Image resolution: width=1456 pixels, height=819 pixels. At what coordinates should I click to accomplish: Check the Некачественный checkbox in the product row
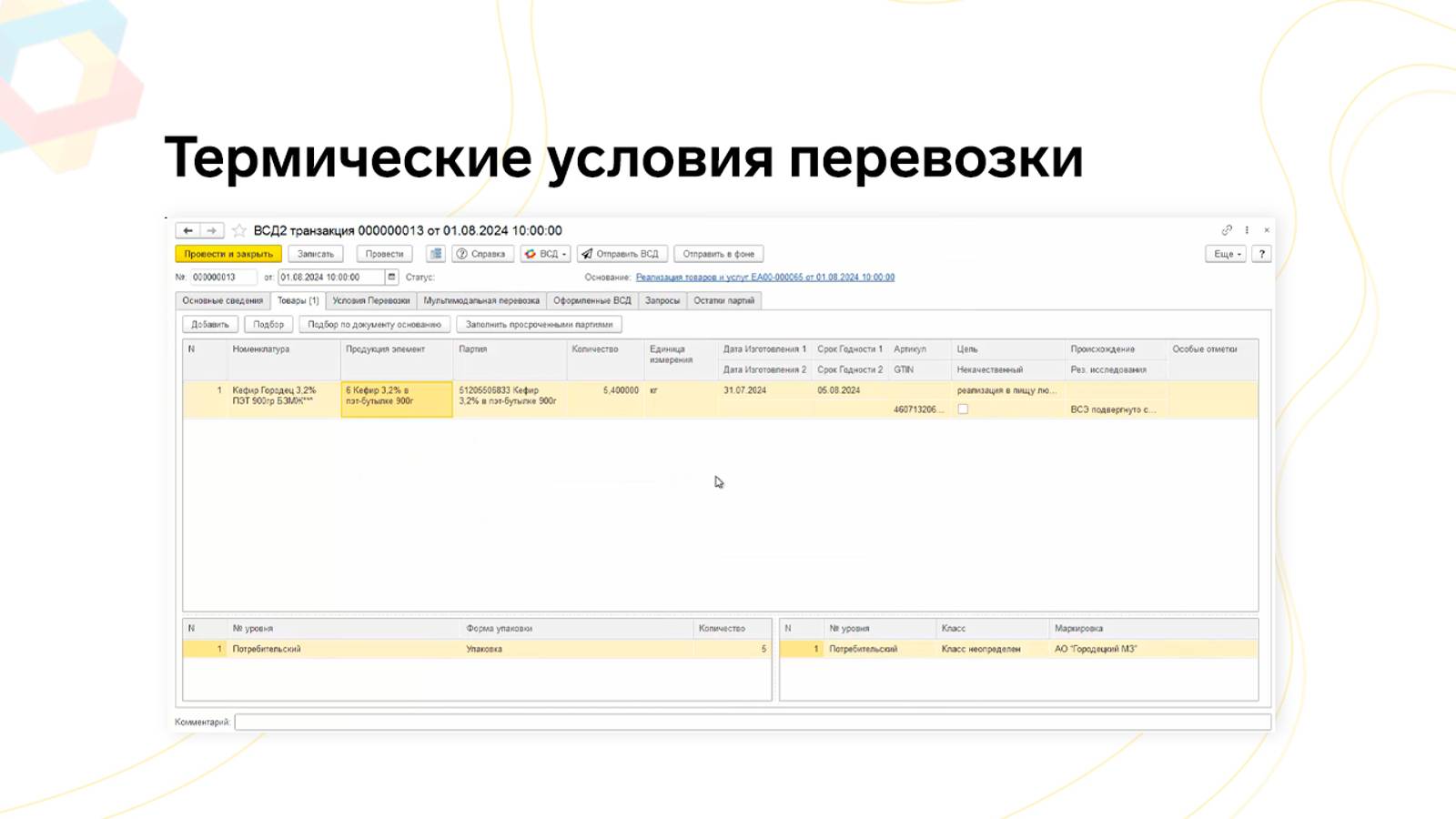(x=963, y=409)
